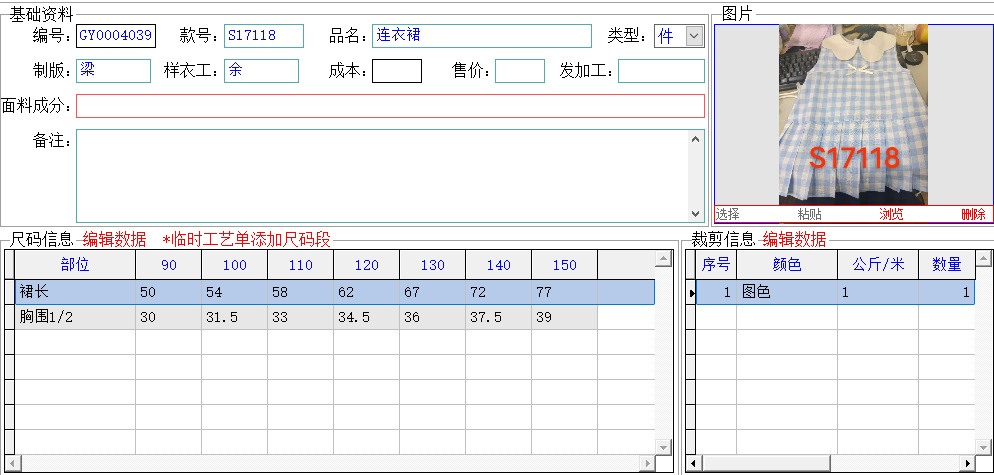Click the 数量 column header
The width and height of the screenshot is (994, 475).
[947, 264]
